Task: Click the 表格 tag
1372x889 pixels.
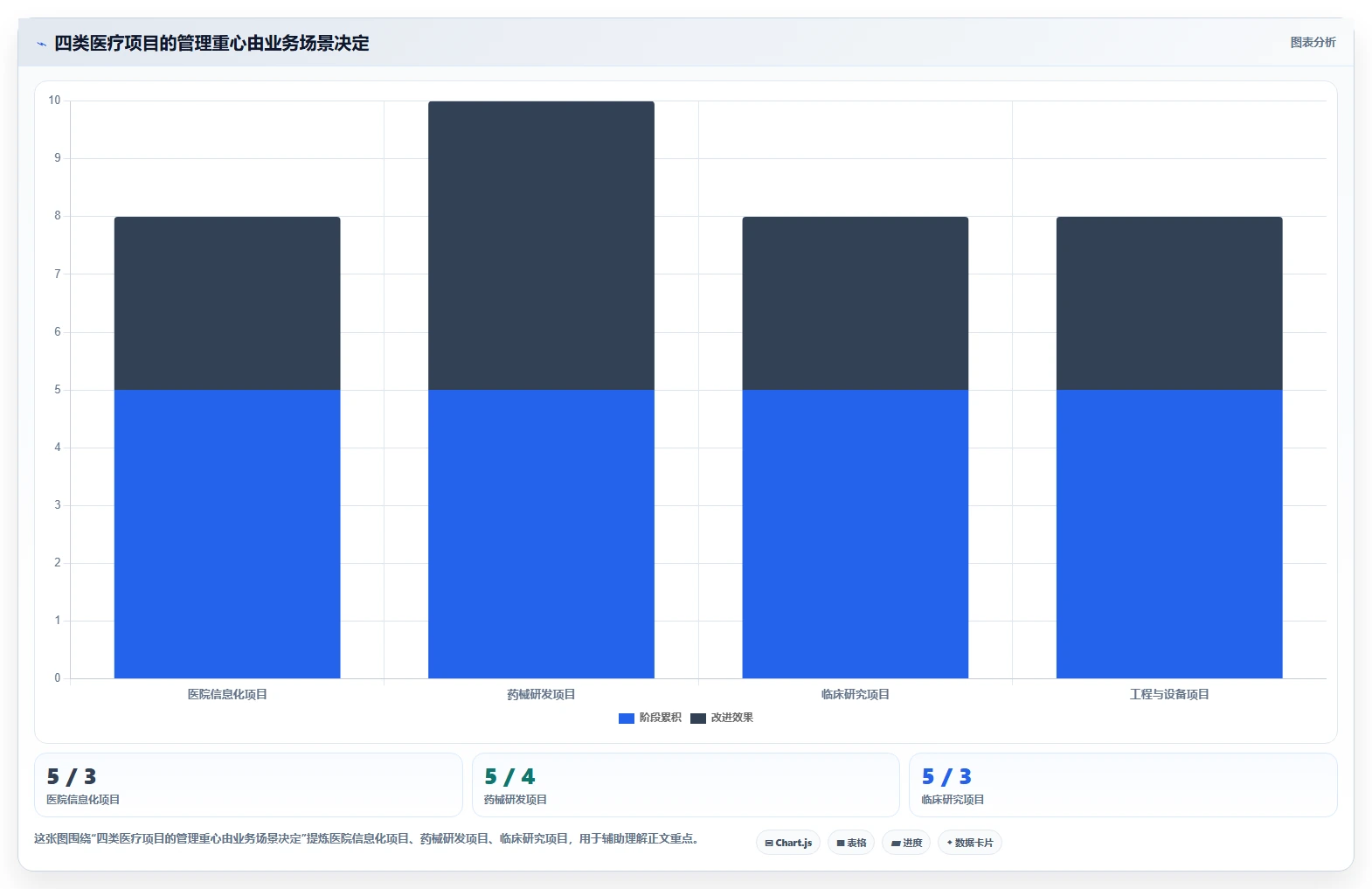Action: tap(851, 843)
